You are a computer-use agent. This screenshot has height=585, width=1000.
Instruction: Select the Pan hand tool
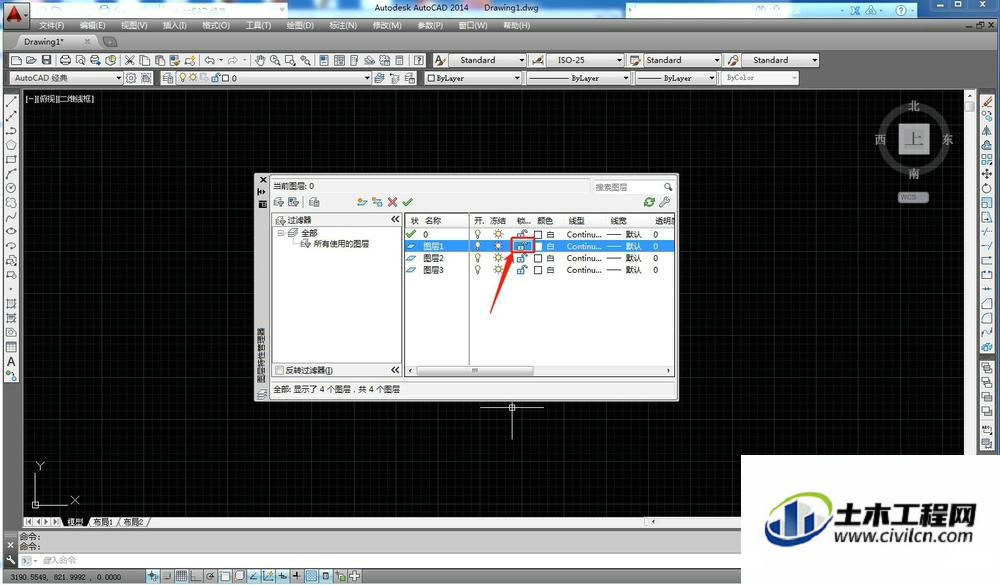260,60
